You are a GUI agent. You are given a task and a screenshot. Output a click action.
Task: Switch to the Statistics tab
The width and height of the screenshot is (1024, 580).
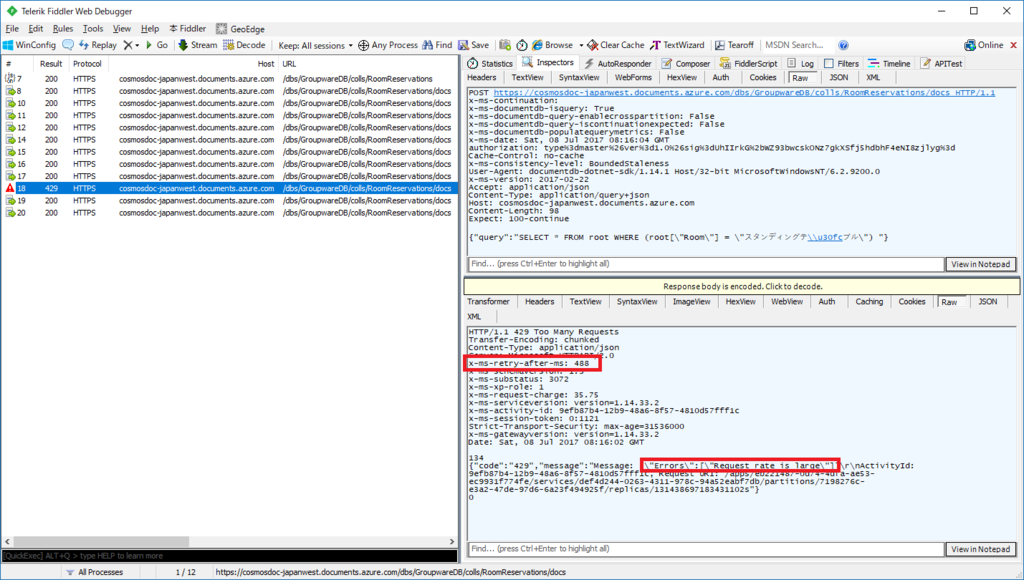pos(490,63)
